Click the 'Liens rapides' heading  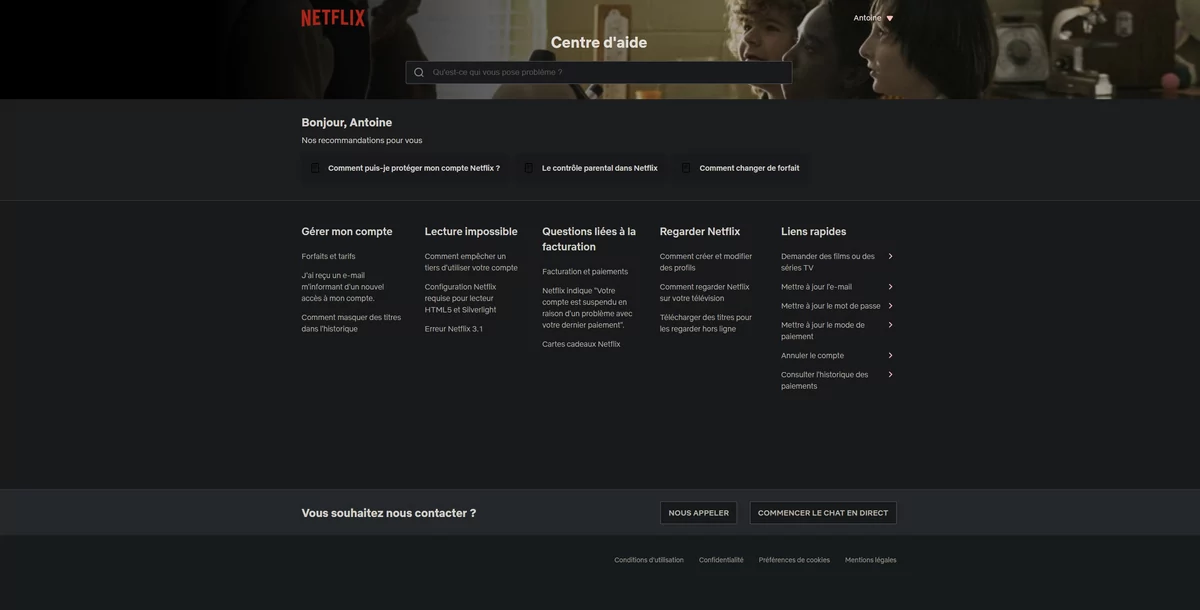[x=814, y=232]
